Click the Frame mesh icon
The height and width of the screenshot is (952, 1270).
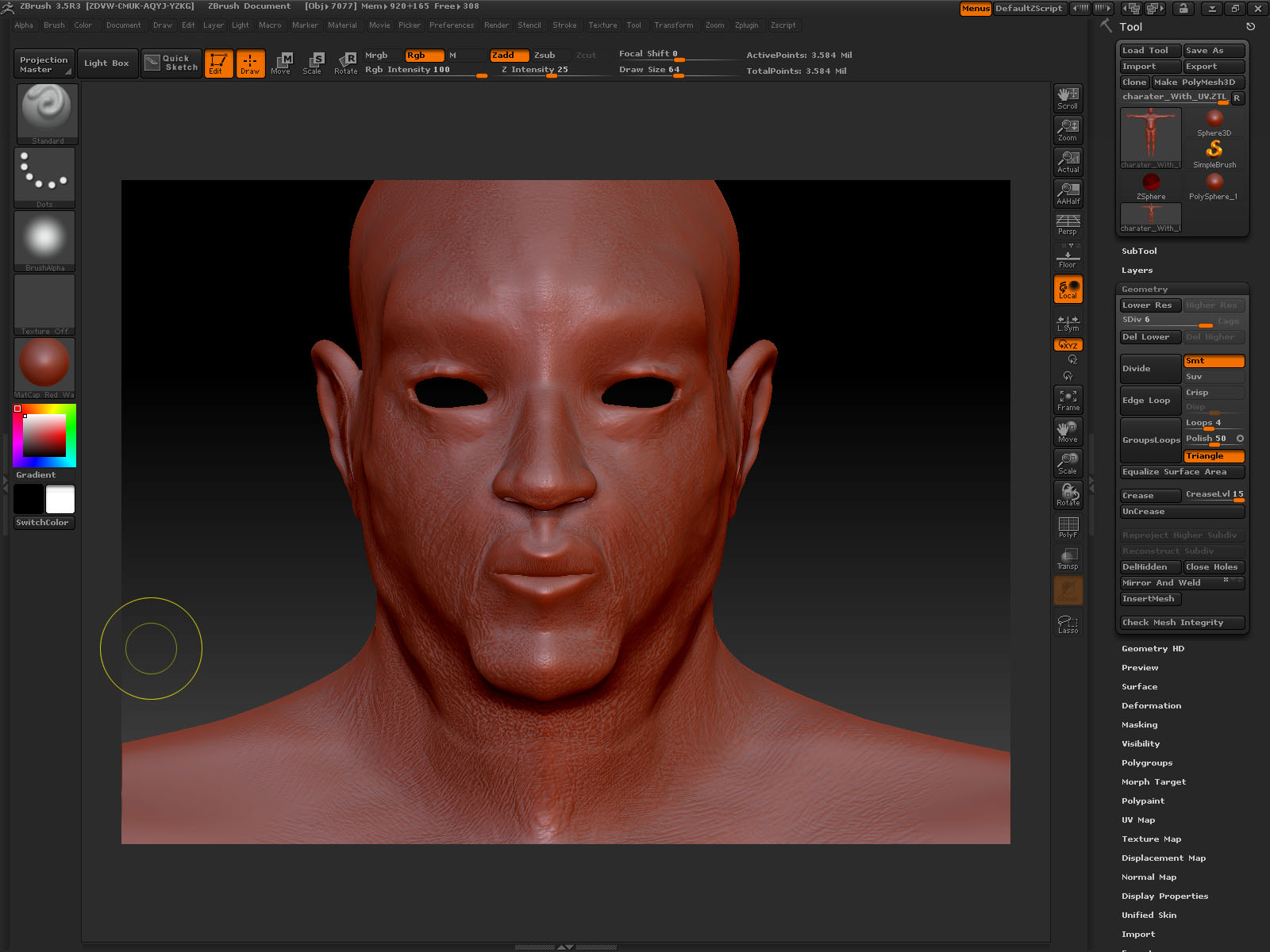click(1068, 400)
